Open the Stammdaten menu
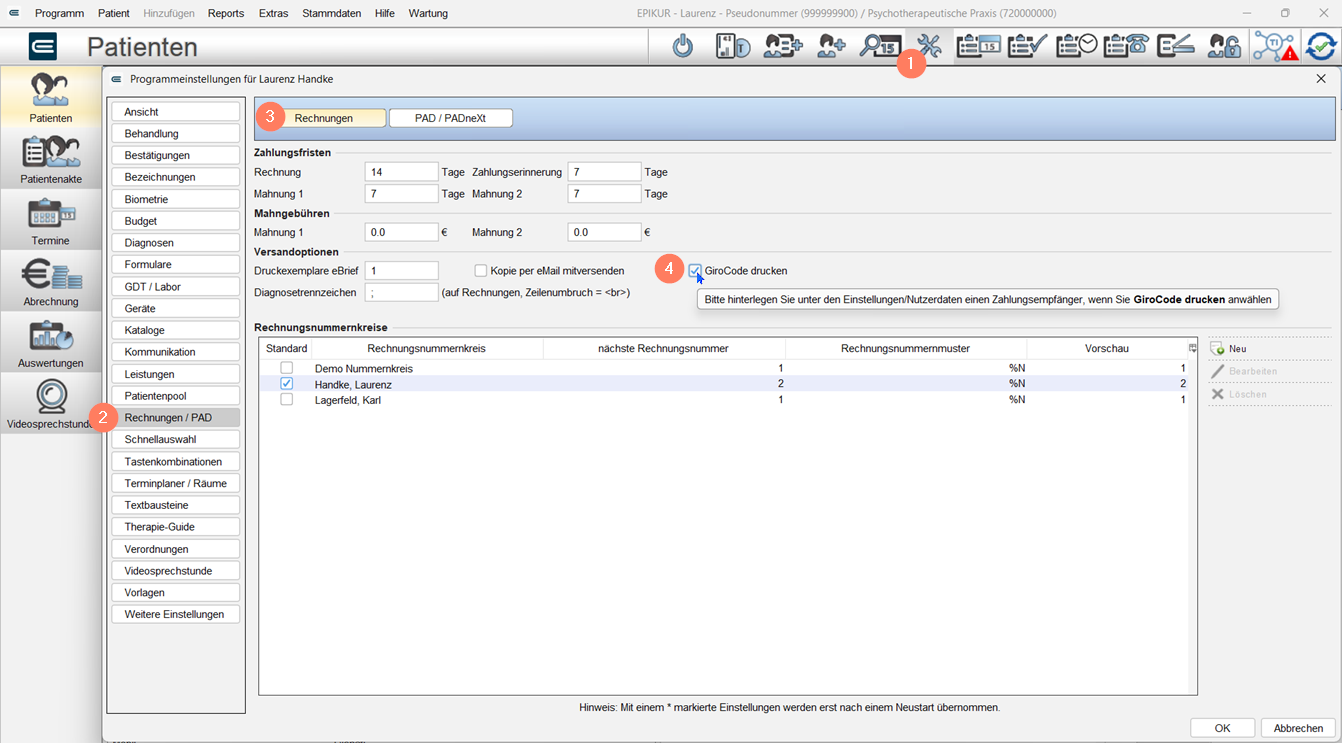The width and height of the screenshot is (1342, 743). coord(332,13)
